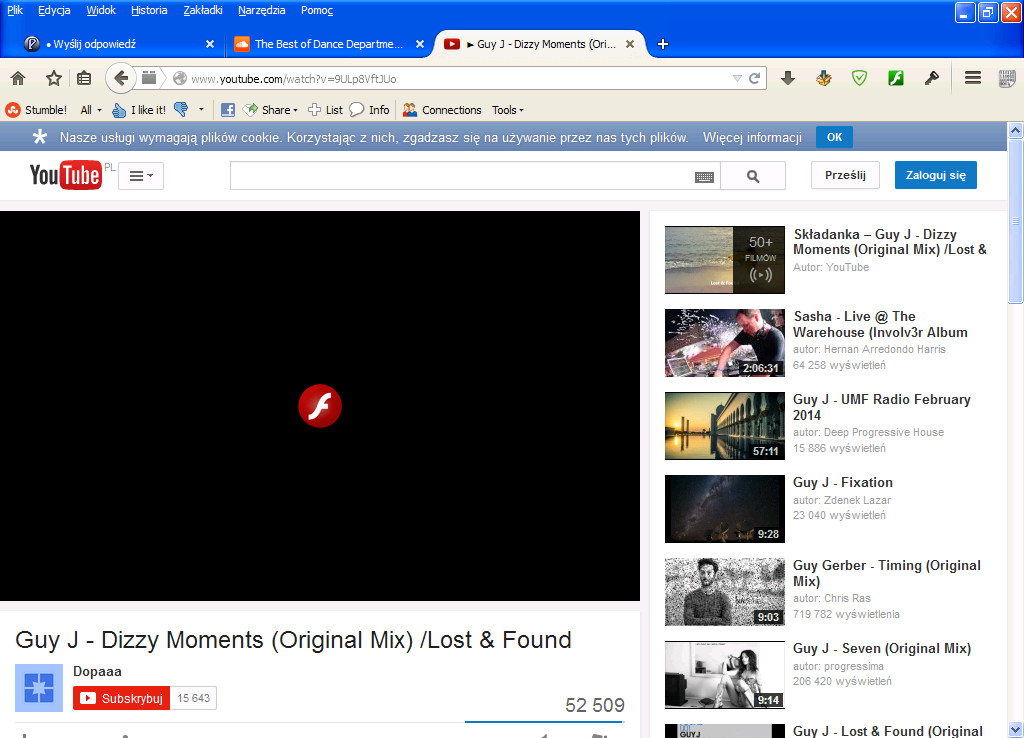This screenshot has width=1024, height=738.
Task: Click the green Flash toolbar icon
Action: click(896, 78)
